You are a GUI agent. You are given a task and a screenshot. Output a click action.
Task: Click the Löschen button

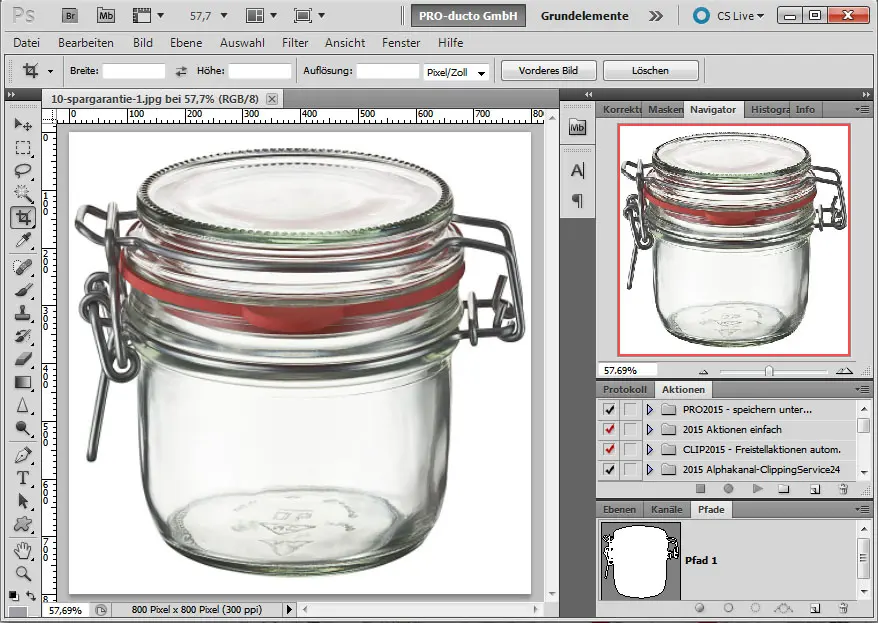point(650,71)
